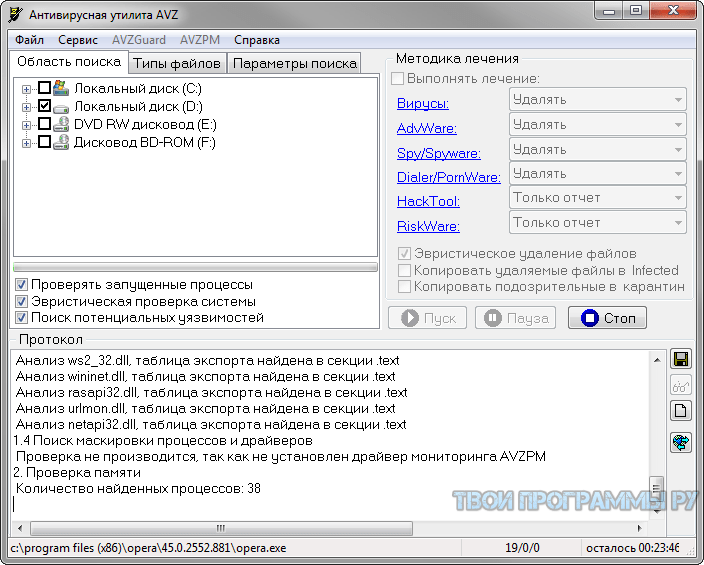Click the Spy/Spyware link
Viewport: 704px width, 565px height.
point(438,153)
